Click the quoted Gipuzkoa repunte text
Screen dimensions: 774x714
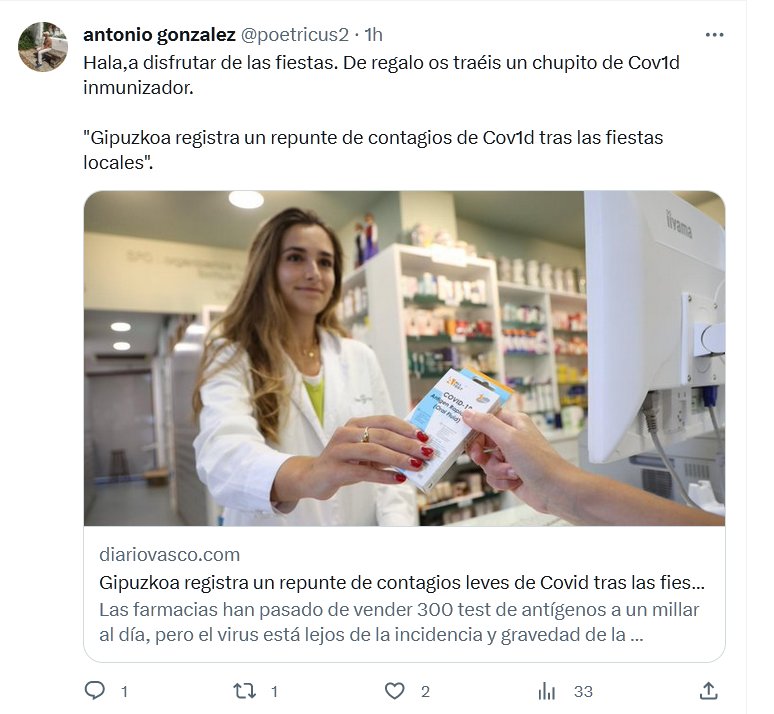pos(373,150)
